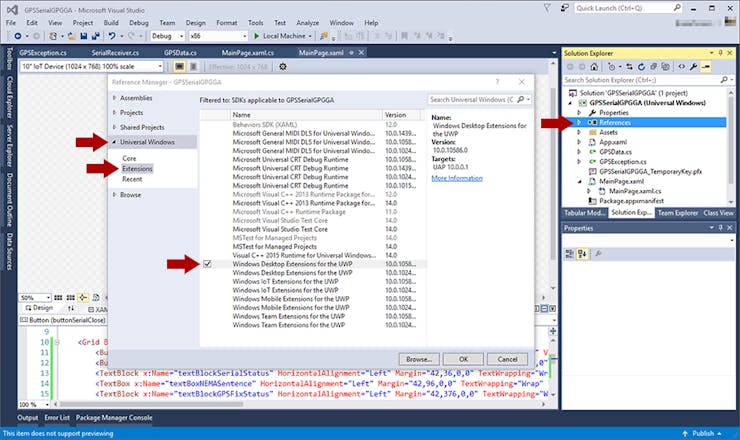Image resolution: width=740 pixels, height=440 pixels.
Task: Click the Browse... button in Reference Manager
Action: (419, 359)
